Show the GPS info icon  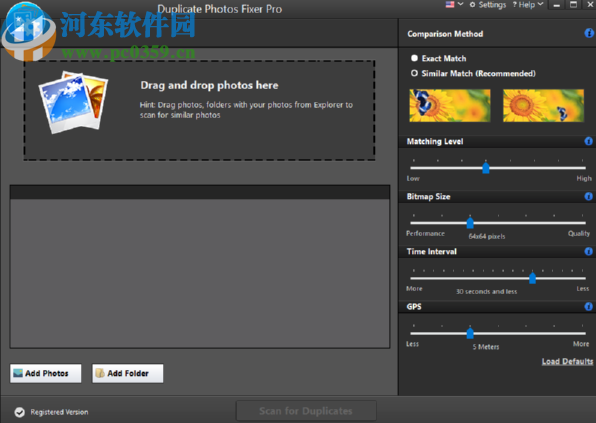point(589,307)
